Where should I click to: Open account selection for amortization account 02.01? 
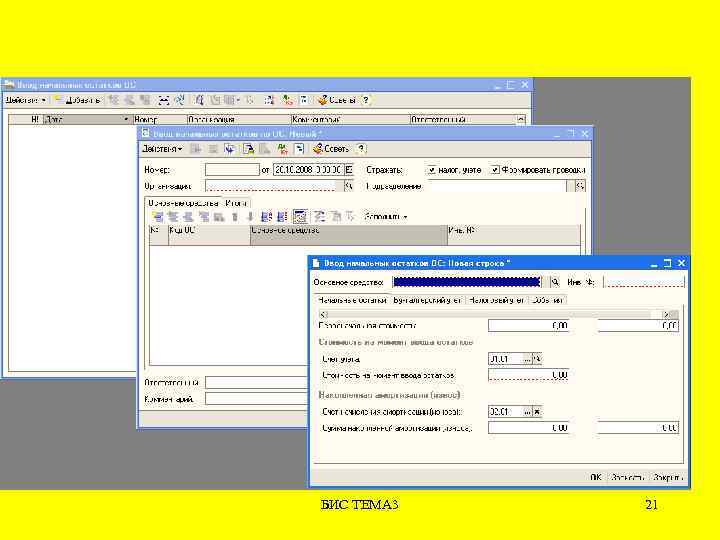(x=527, y=412)
